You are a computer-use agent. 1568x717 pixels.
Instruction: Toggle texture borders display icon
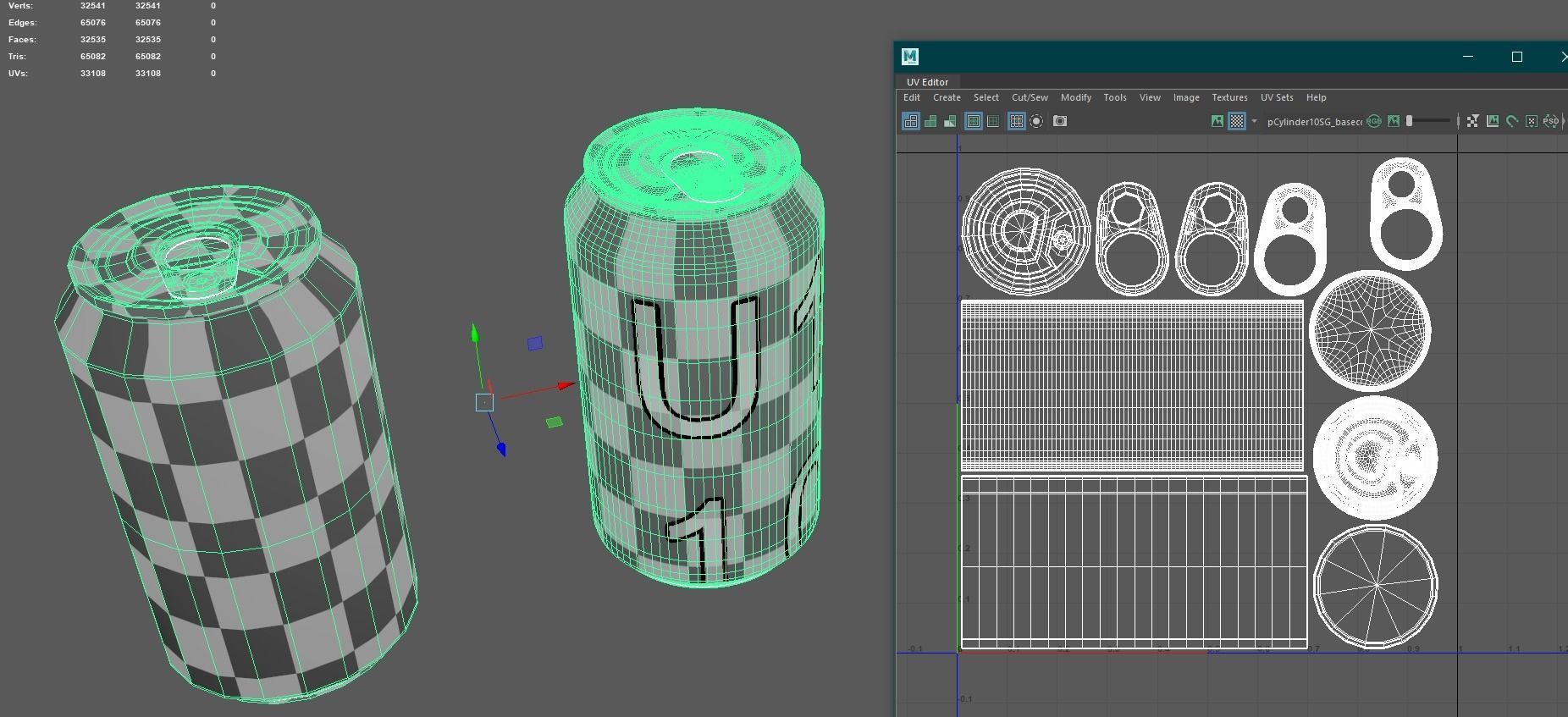(x=974, y=121)
